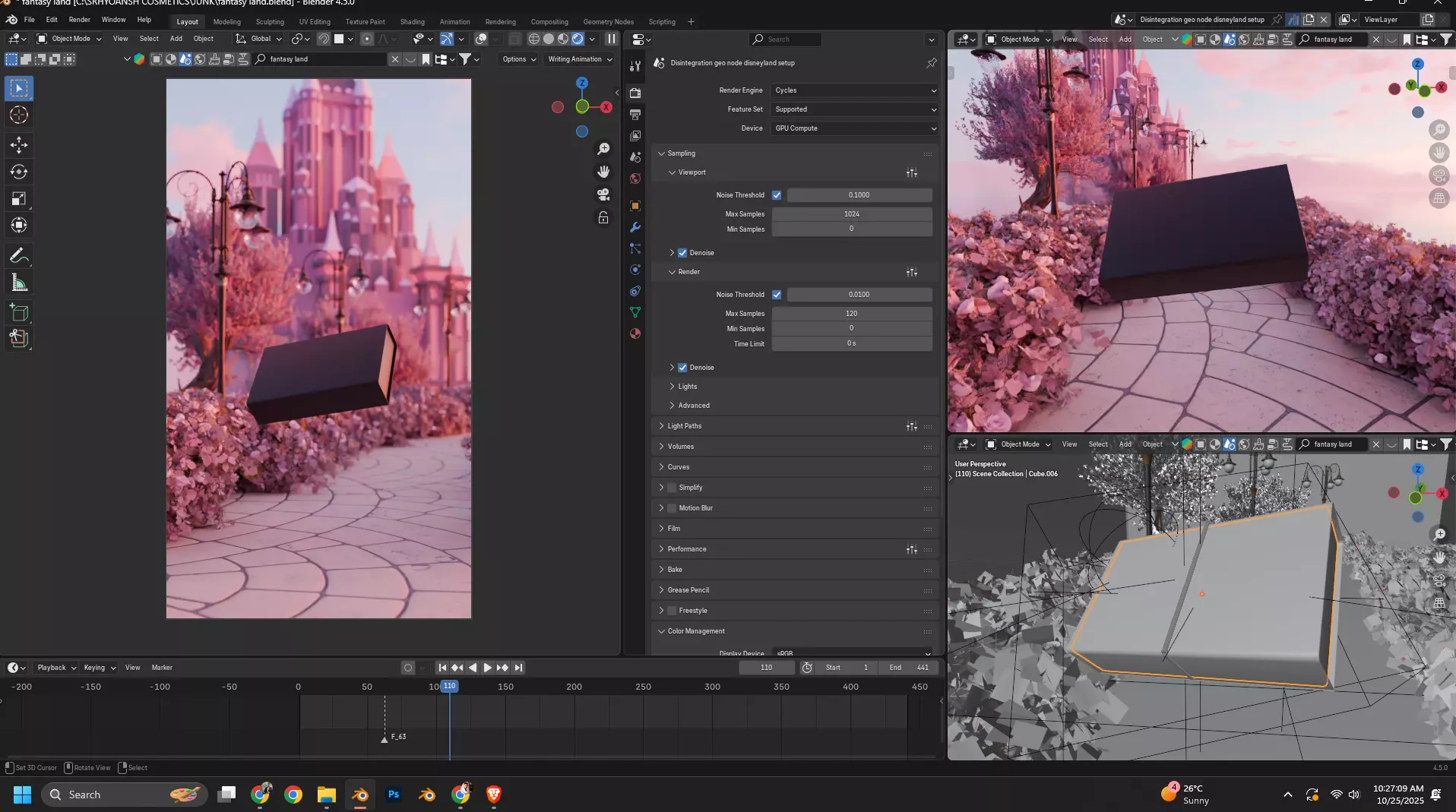Screen dimensions: 1456x812
Task: Click the Render Time Limit field
Action: (852, 344)
